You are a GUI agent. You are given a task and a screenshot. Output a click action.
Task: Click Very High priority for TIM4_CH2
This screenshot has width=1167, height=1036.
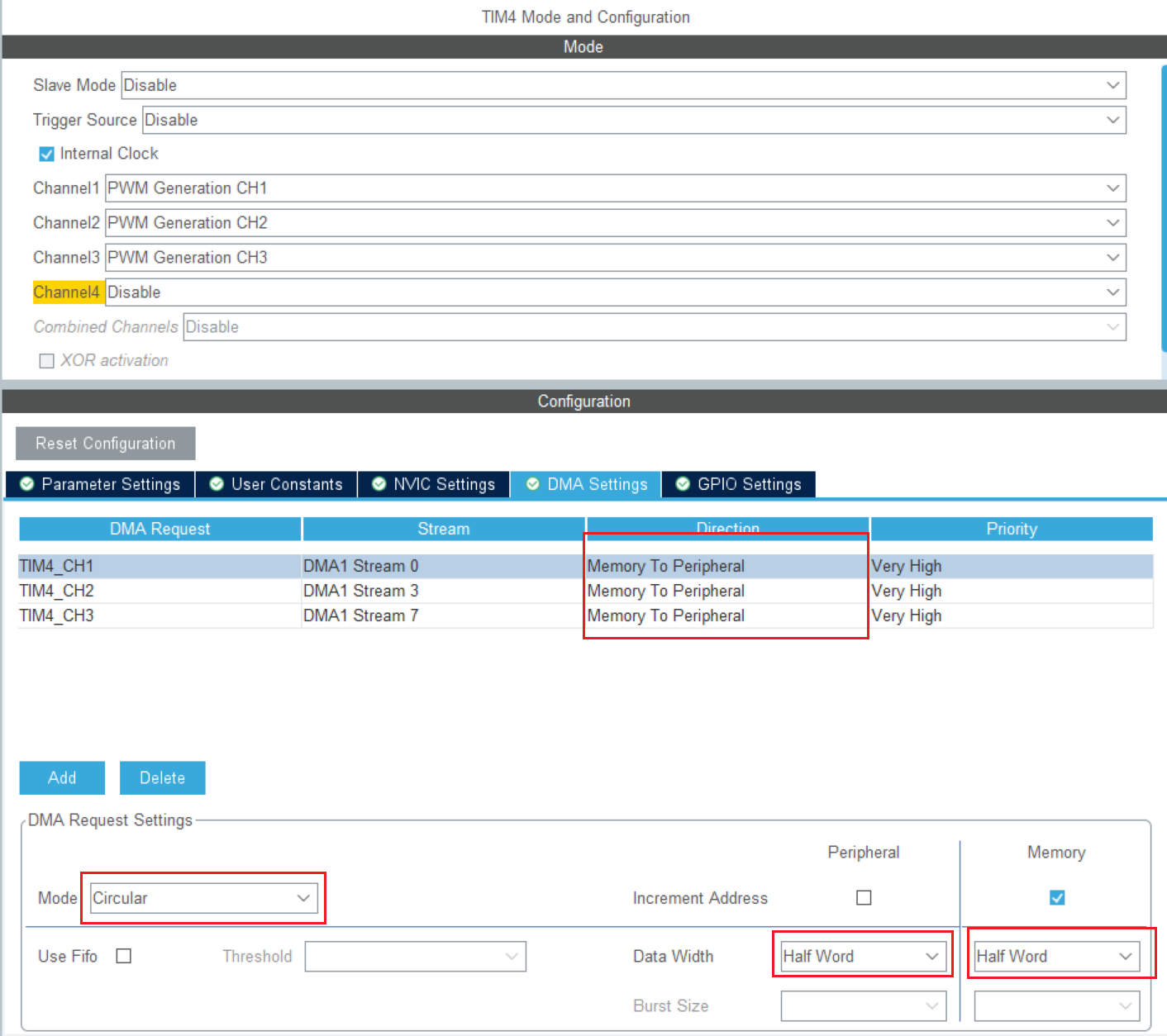click(x=1012, y=591)
